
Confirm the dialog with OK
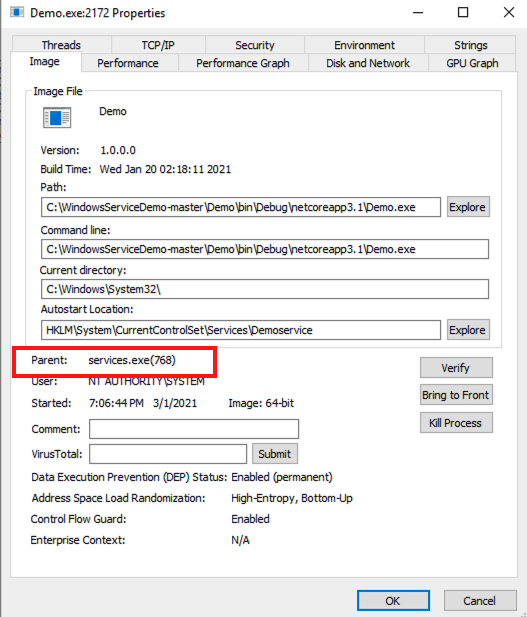tap(393, 600)
